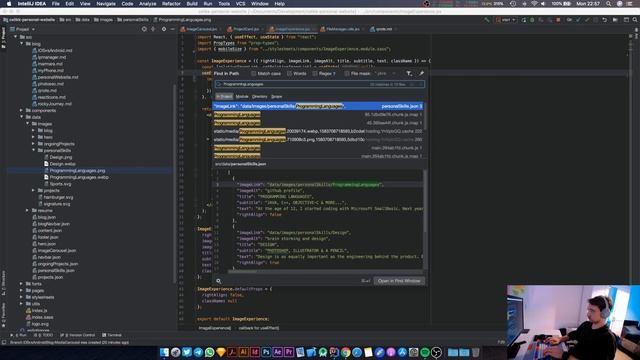
Task: Open the VCS menu
Action: click(240, 4)
